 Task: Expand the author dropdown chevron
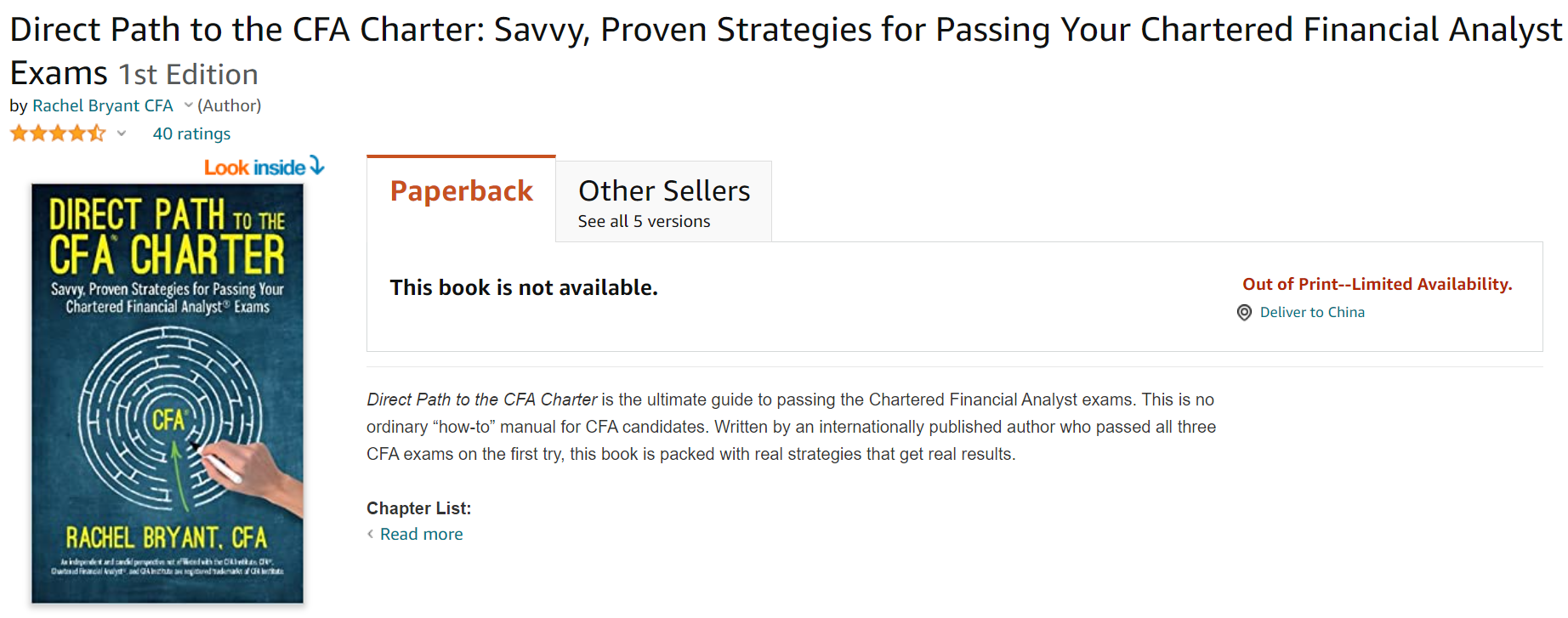coord(189,105)
